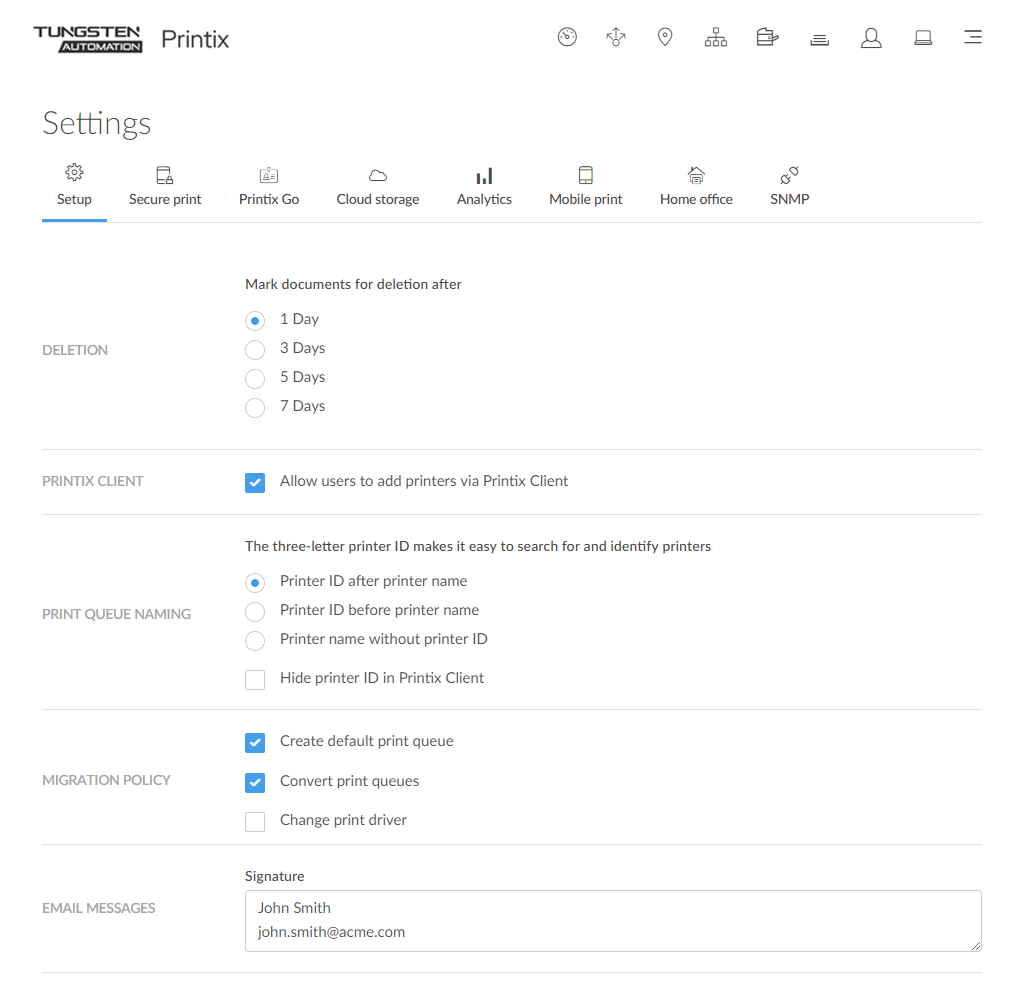This screenshot has width=1024, height=1004.
Task: Click the Tungsten Automation logo
Action: click(x=88, y=39)
